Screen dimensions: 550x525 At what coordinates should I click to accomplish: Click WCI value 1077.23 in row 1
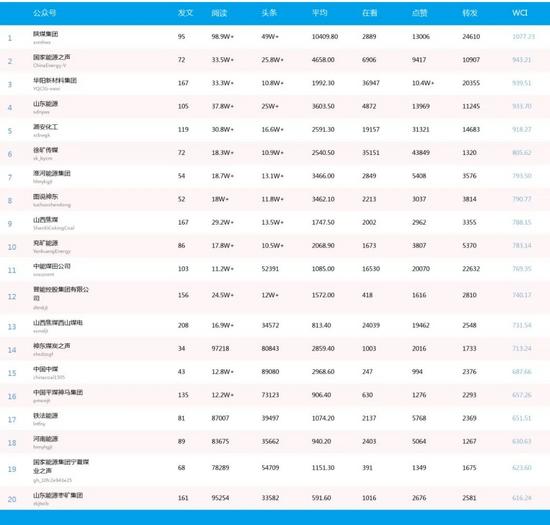pyautogui.click(x=523, y=36)
